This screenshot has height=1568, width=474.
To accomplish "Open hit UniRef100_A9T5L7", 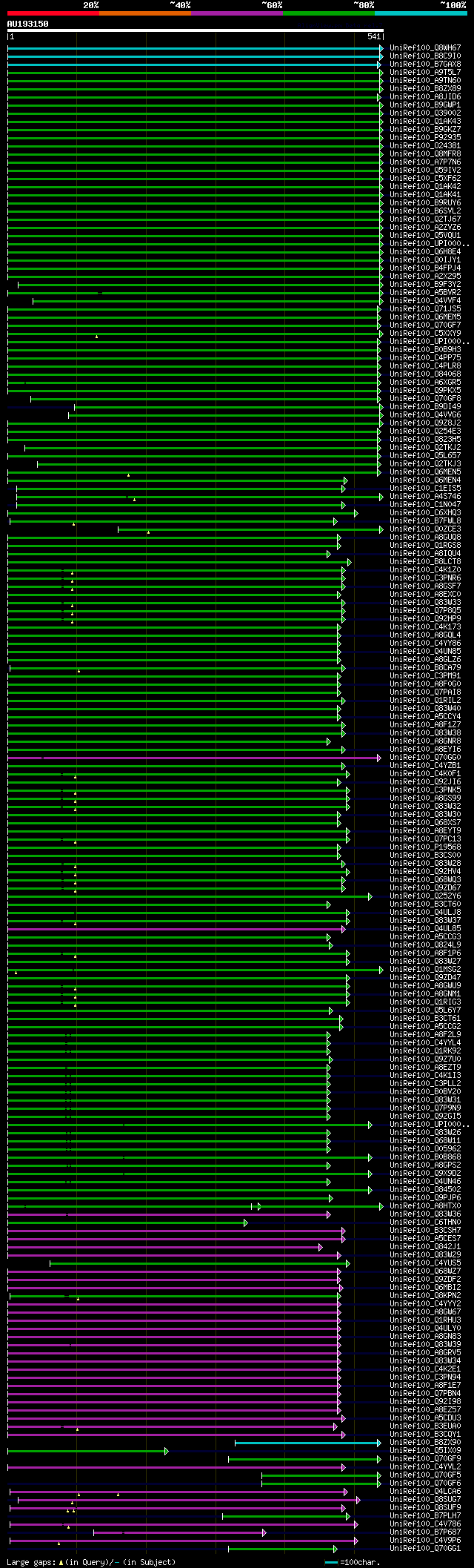I will pos(425,72).
